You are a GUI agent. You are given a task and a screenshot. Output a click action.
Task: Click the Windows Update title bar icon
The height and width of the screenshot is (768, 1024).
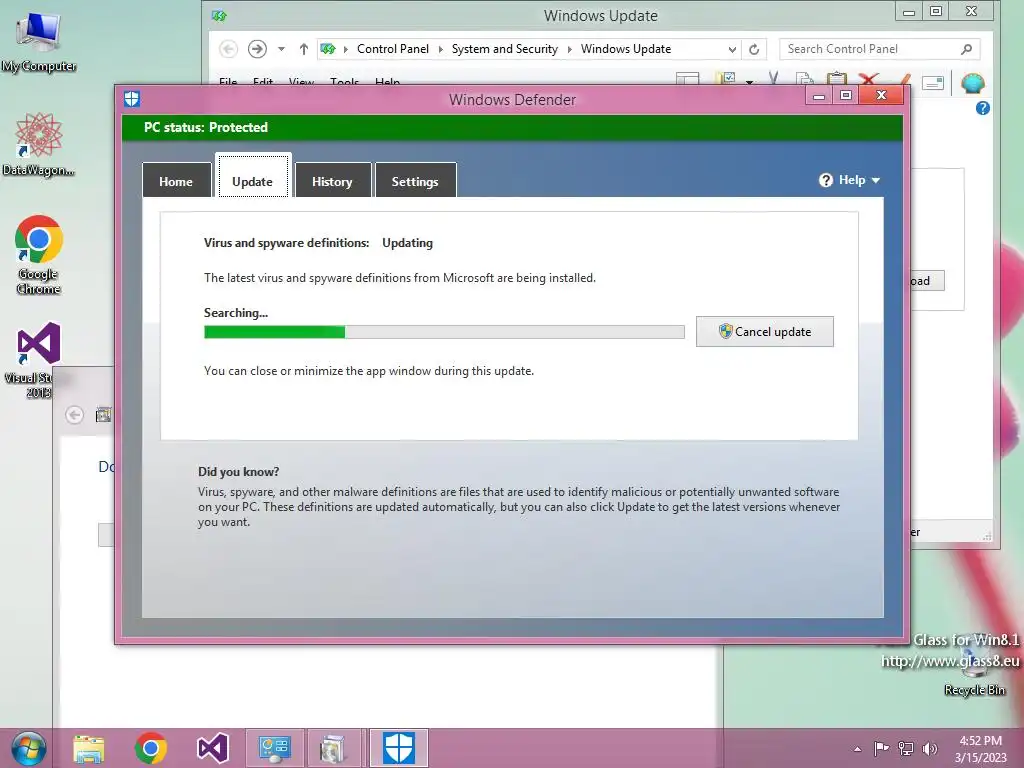pos(219,15)
